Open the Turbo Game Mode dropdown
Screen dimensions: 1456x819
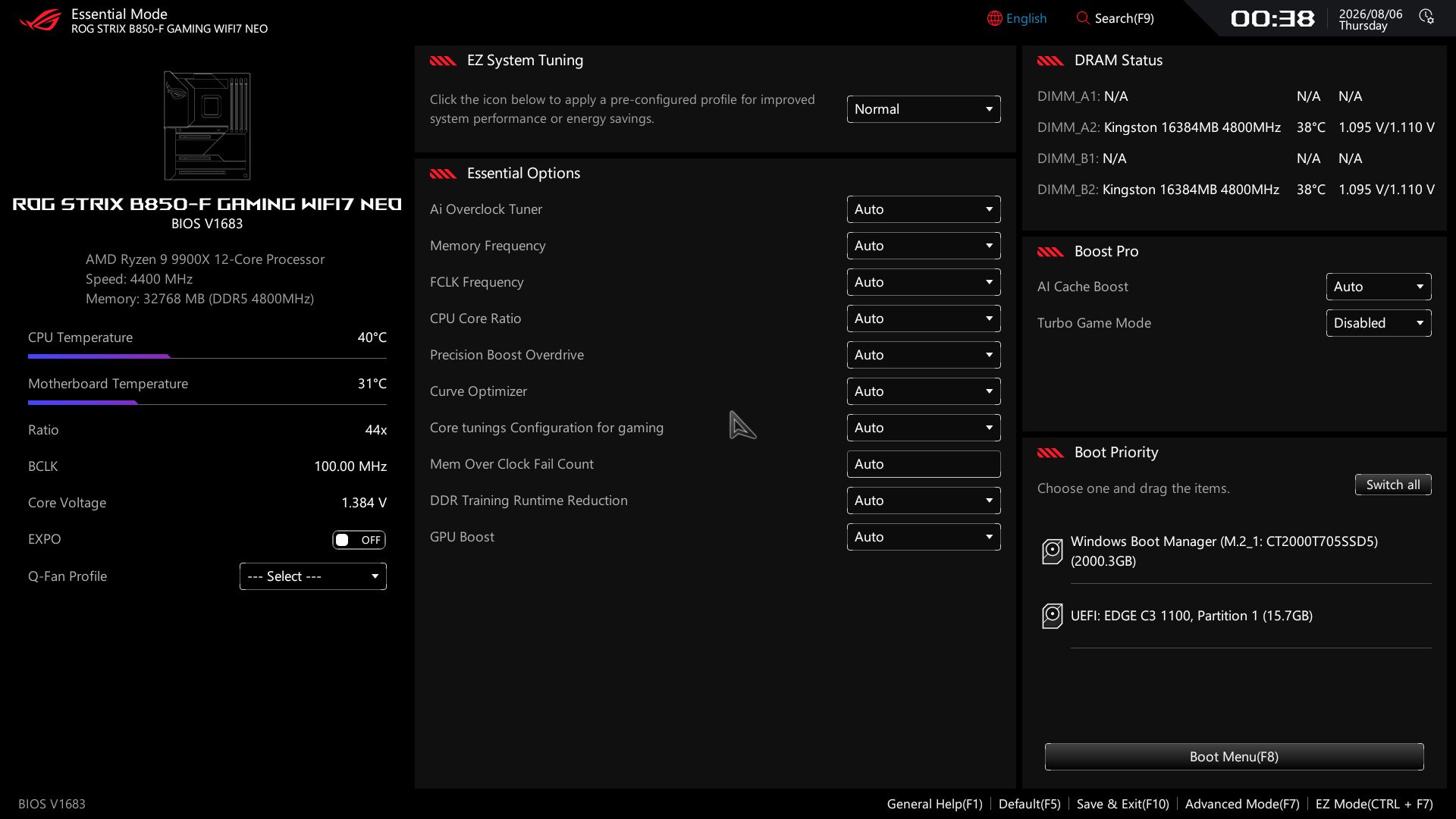(x=1379, y=323)
